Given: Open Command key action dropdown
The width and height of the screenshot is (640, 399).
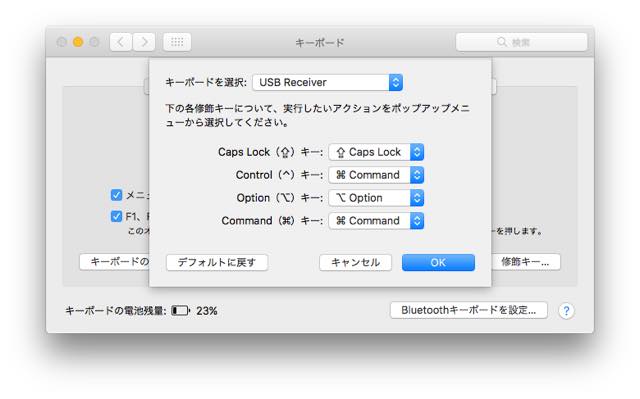Looking at the screenshot, I should click(376, 221).
